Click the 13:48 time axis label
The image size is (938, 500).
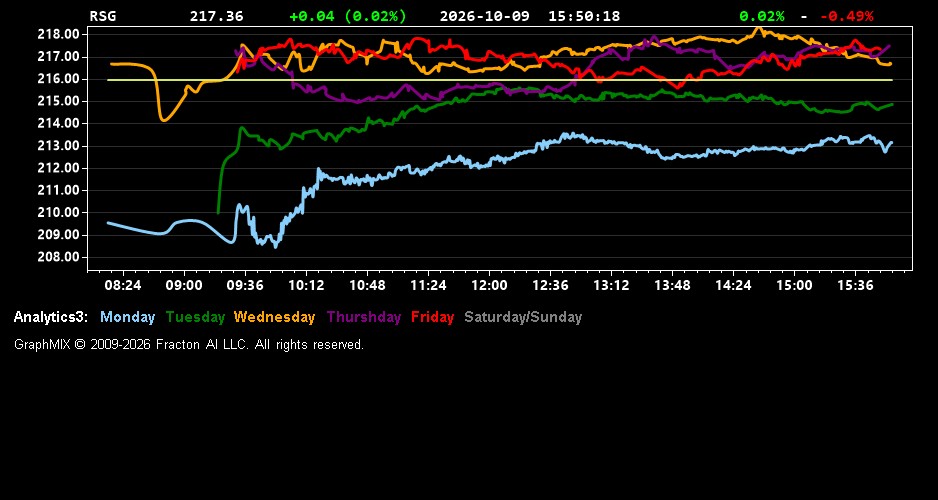coord(672,285)
